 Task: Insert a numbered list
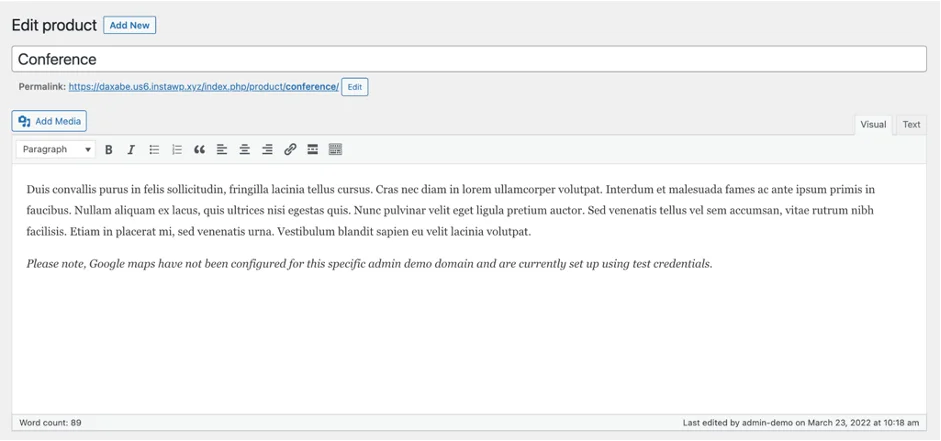(176, 150)
